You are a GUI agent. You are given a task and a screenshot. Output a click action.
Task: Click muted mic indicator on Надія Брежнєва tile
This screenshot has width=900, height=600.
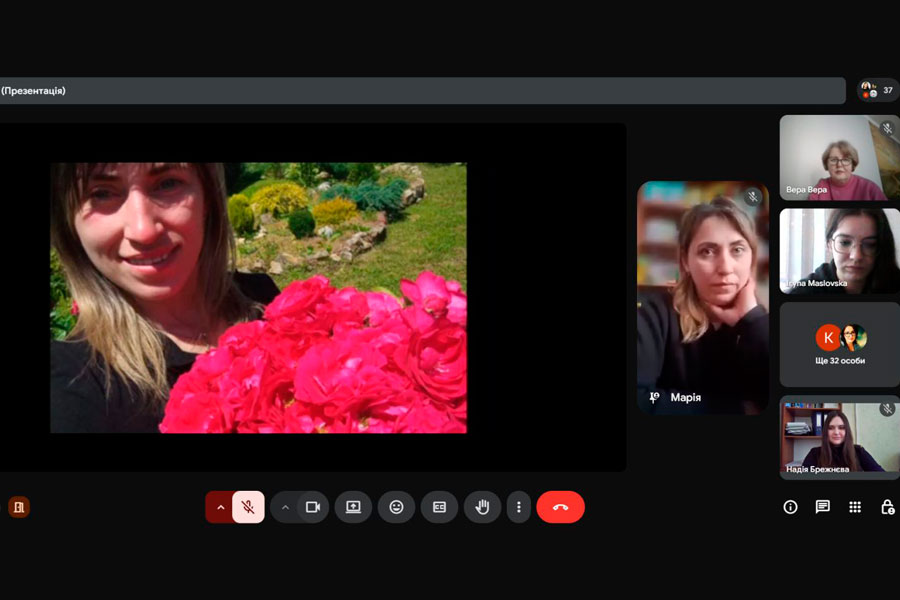887,409
